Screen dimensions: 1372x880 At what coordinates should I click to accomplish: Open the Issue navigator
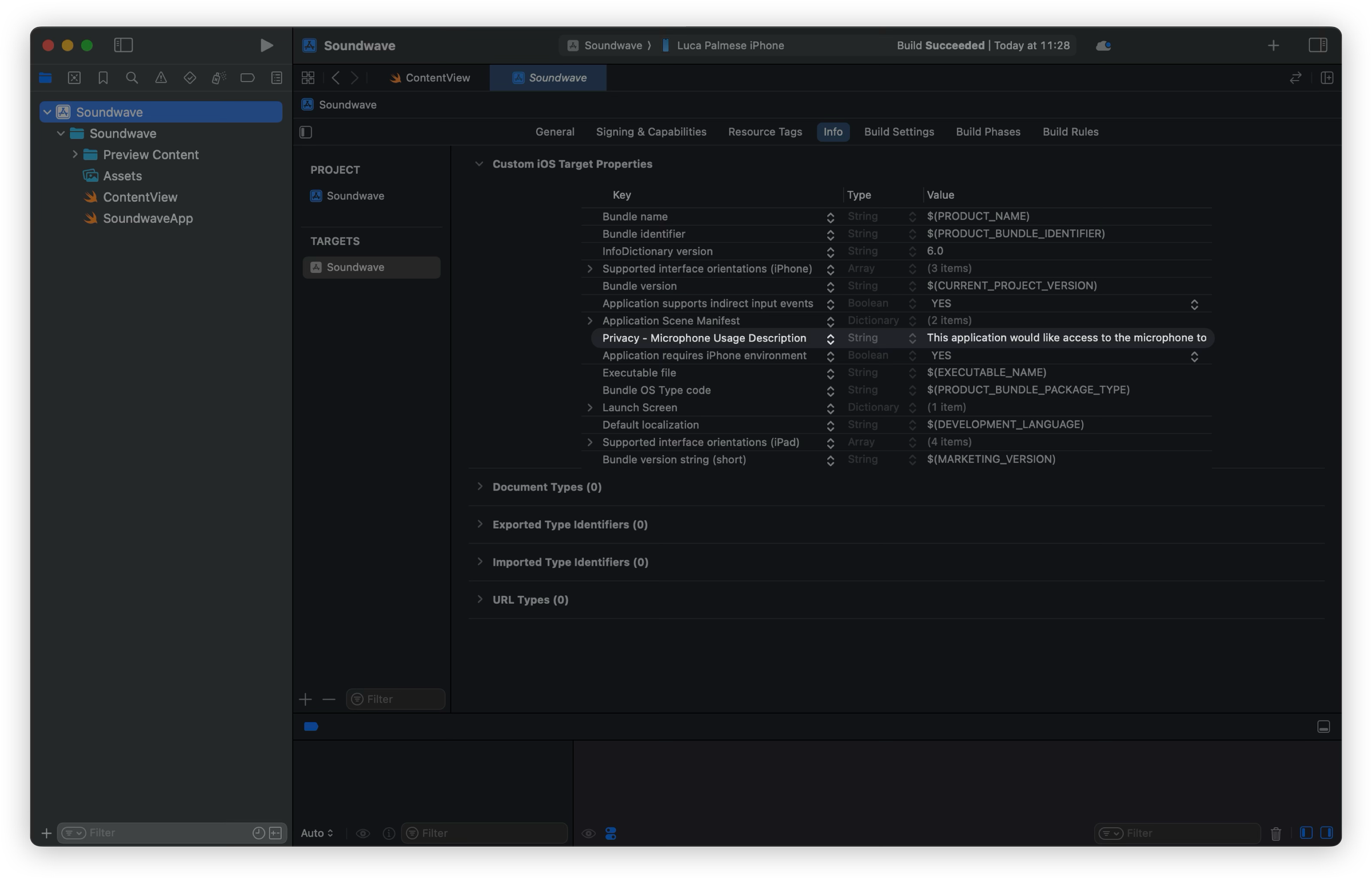tap(161, 78)
